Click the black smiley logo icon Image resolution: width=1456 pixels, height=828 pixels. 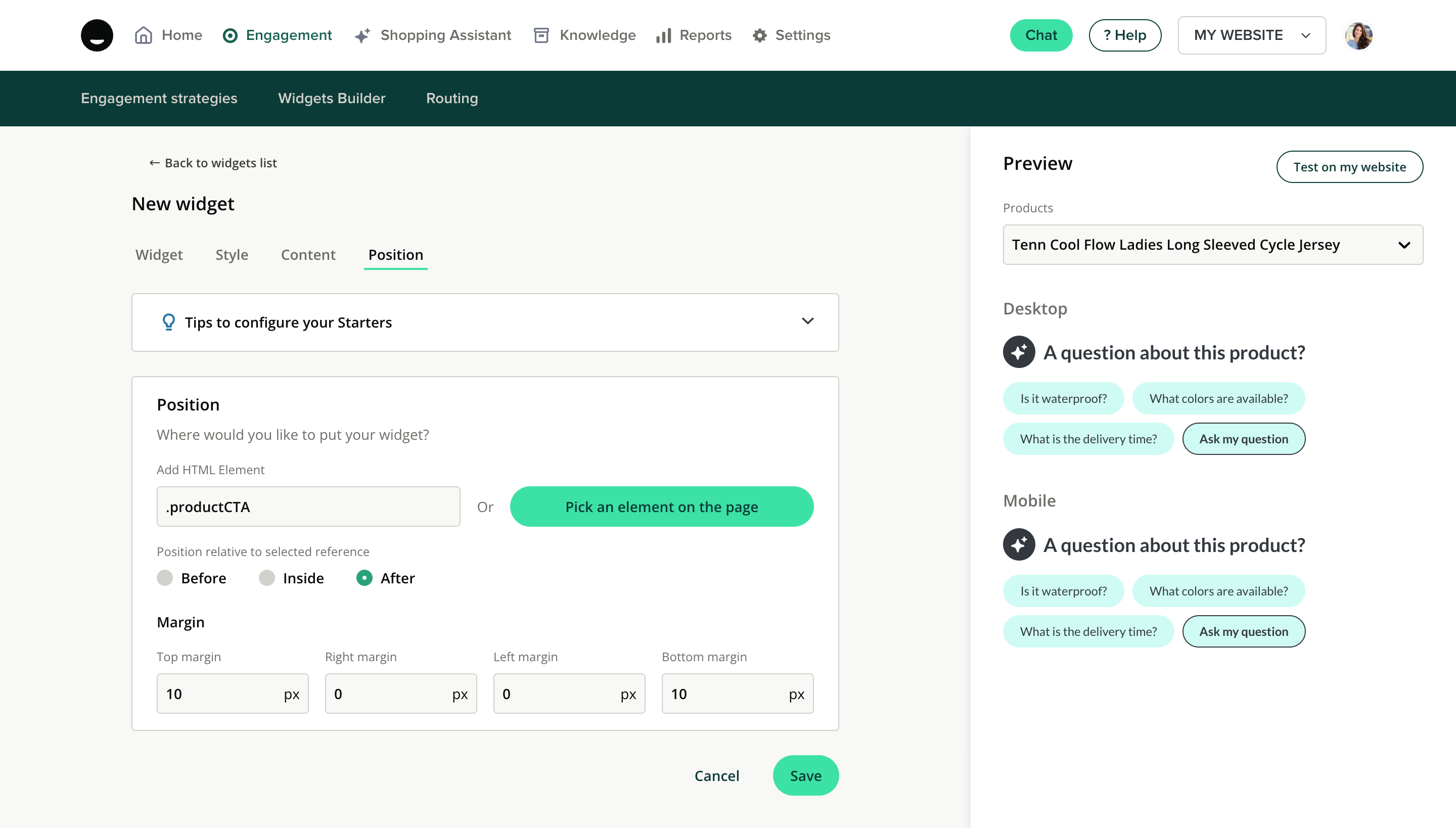(x=97, y=35)
